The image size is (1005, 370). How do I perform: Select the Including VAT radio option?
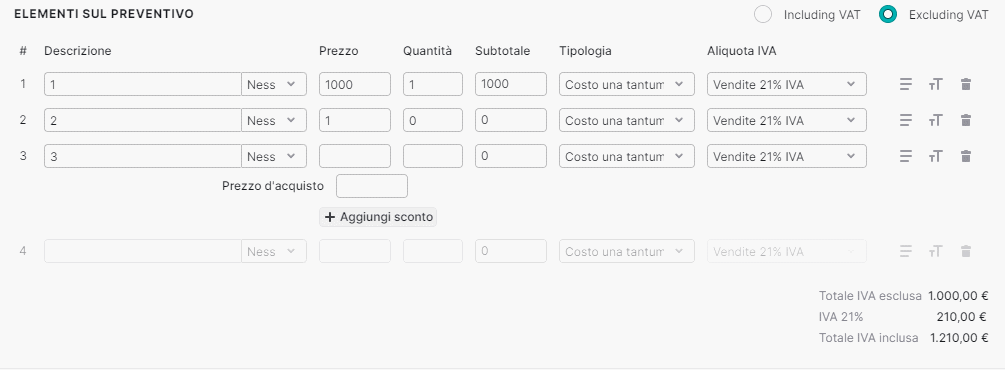coord(763,14)
